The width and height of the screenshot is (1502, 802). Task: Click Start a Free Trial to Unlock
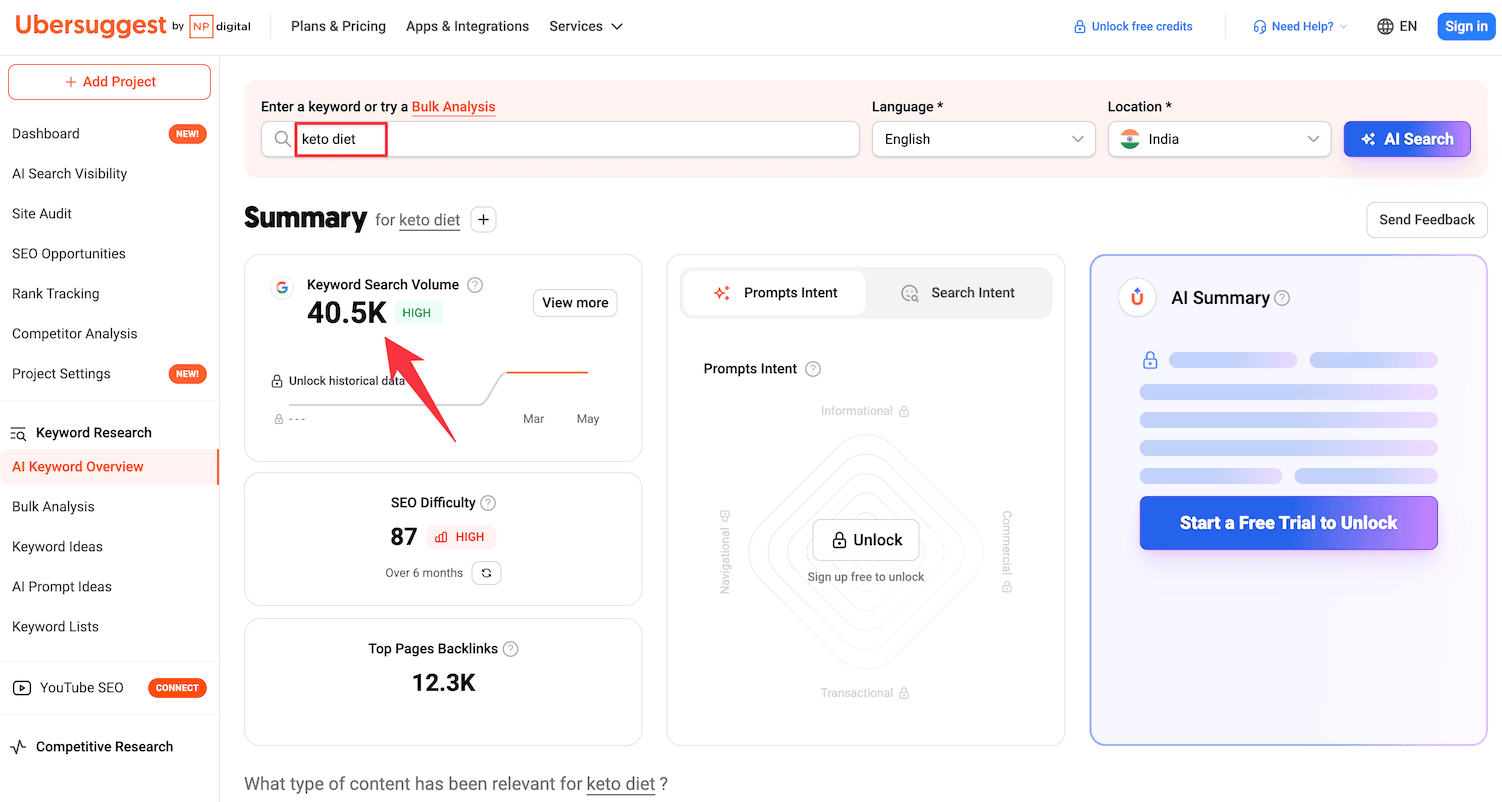point(1288,523)
